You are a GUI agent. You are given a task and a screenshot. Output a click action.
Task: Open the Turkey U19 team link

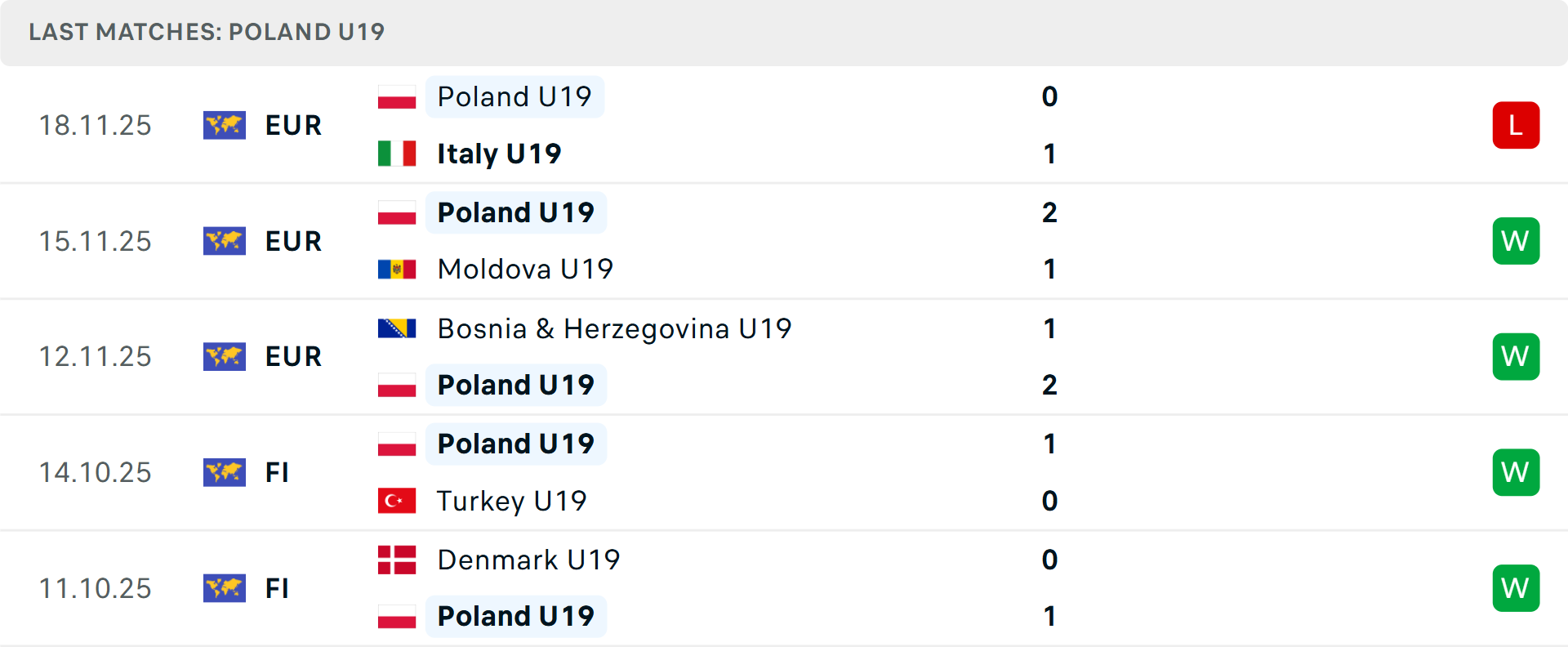[511, 501]
